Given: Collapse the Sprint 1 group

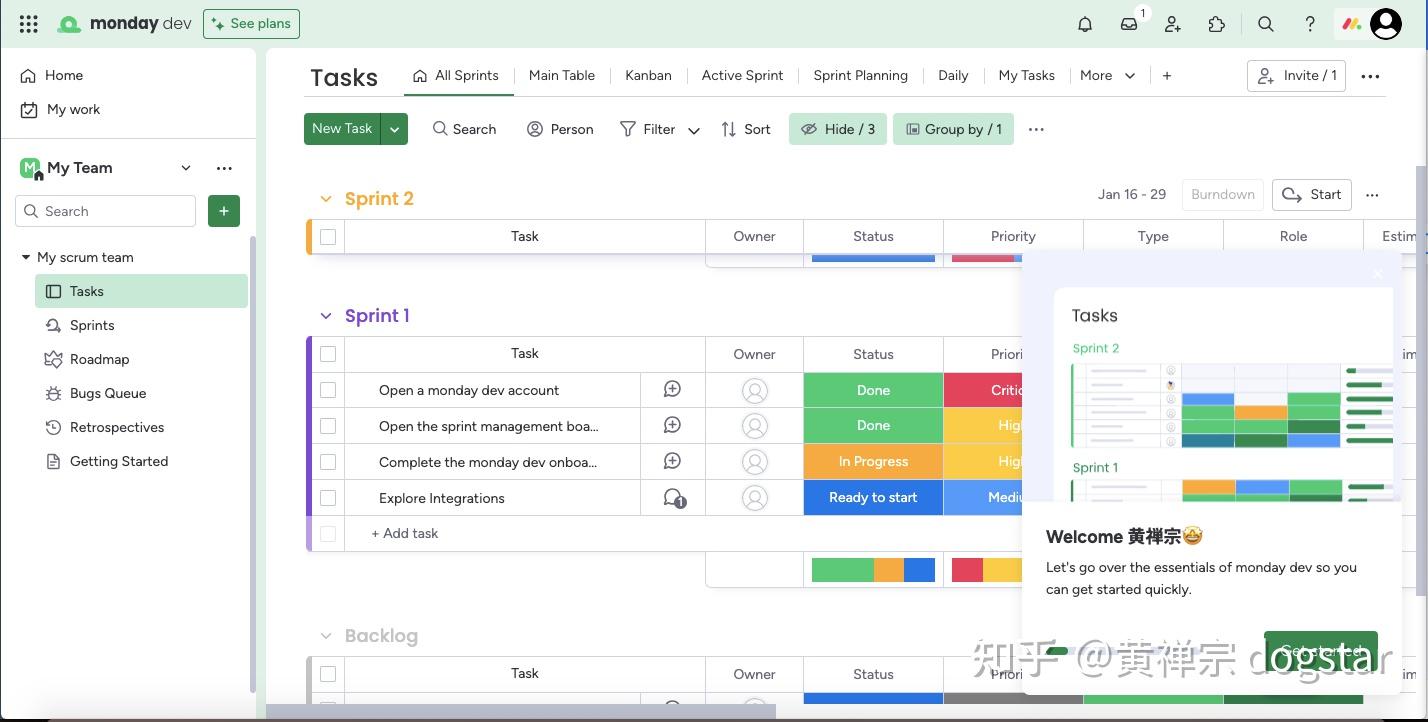Looking at the screenshot, I should pyautogui.click(x=326, y=316).
